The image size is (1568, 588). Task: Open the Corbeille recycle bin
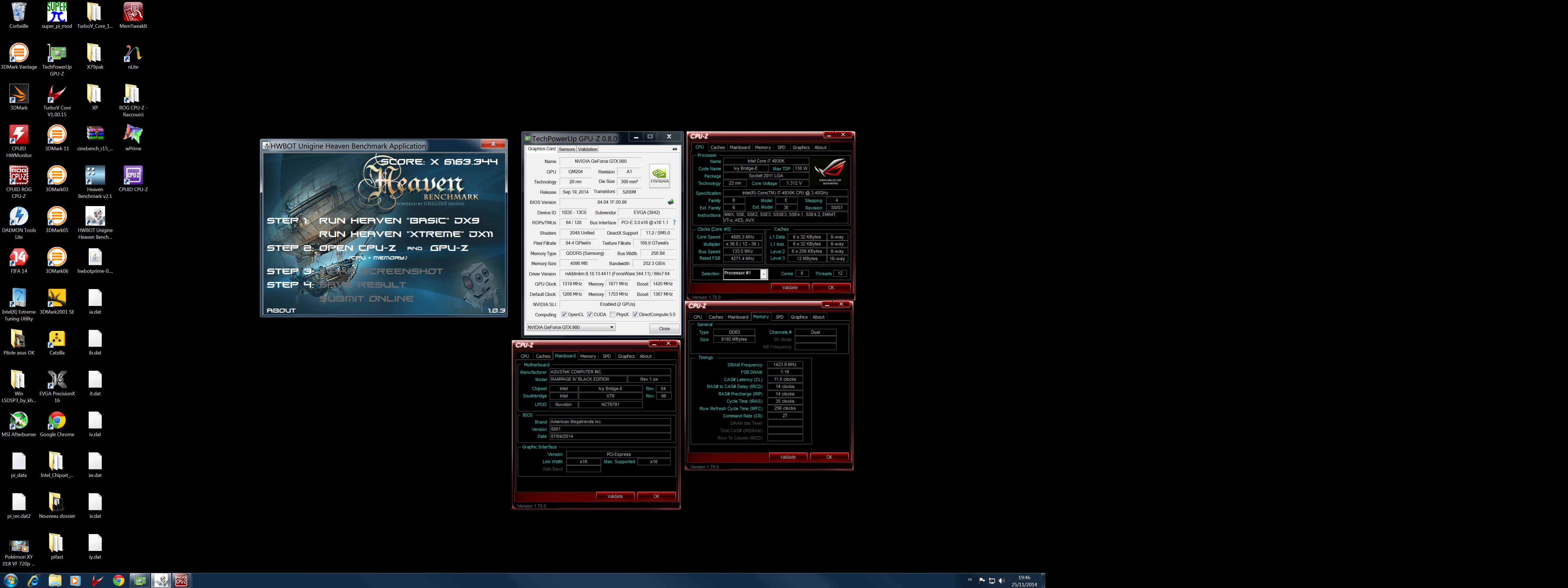click(x=19, y=15)
